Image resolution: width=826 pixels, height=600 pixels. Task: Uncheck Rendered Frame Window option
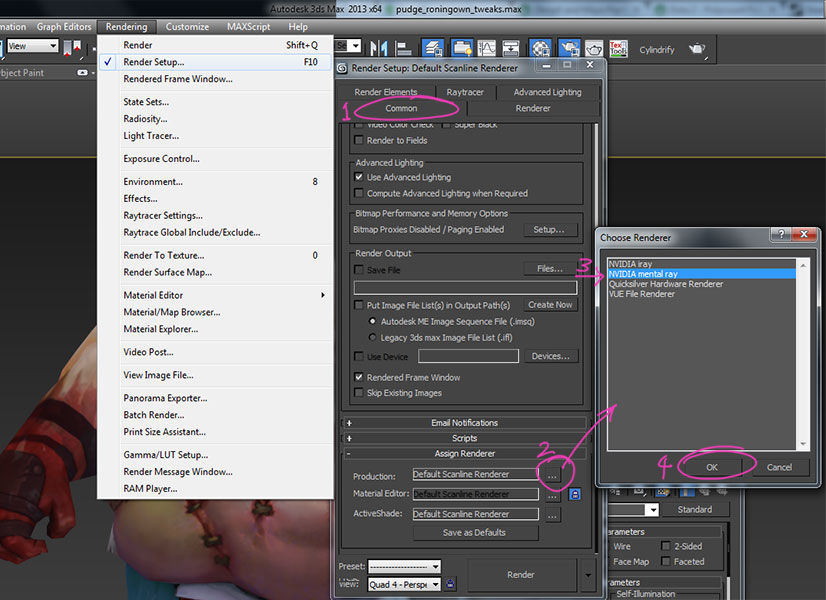click(x=359, y=377)
